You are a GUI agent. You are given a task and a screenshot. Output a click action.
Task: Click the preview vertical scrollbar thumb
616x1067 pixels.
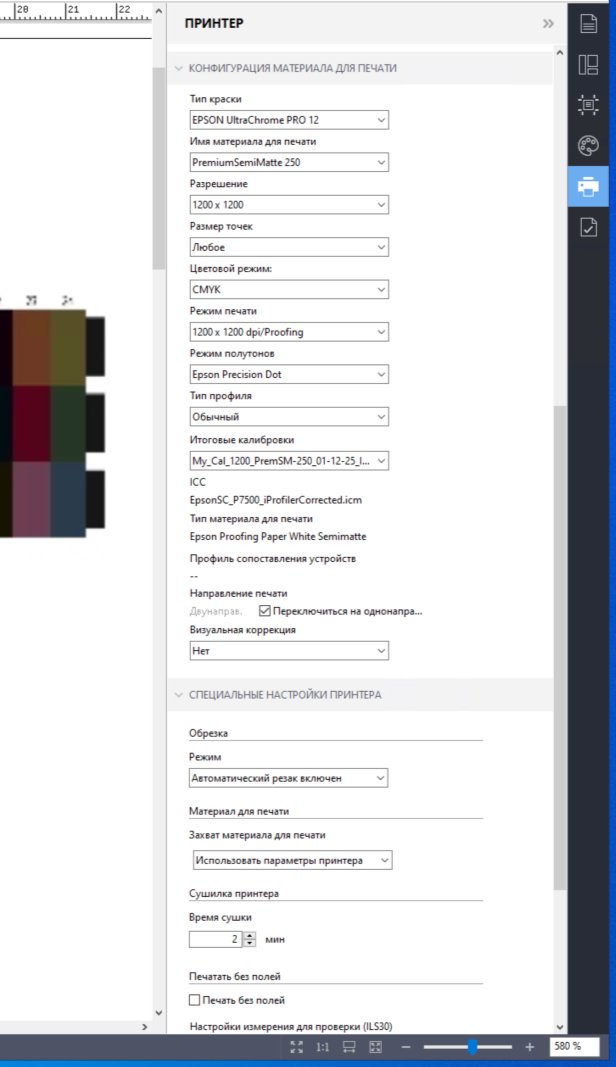point(159,168)
